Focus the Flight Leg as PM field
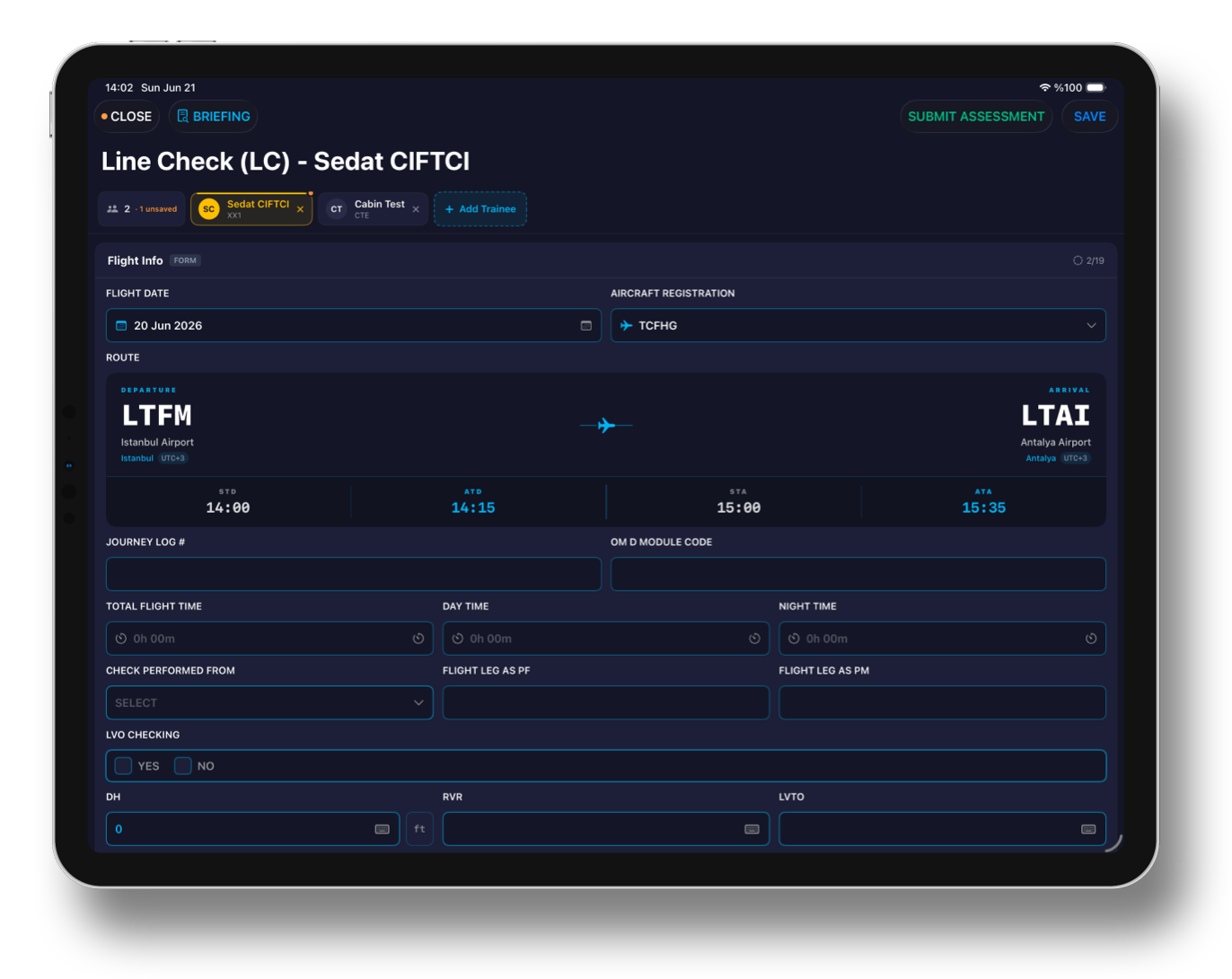 point(942,703)
